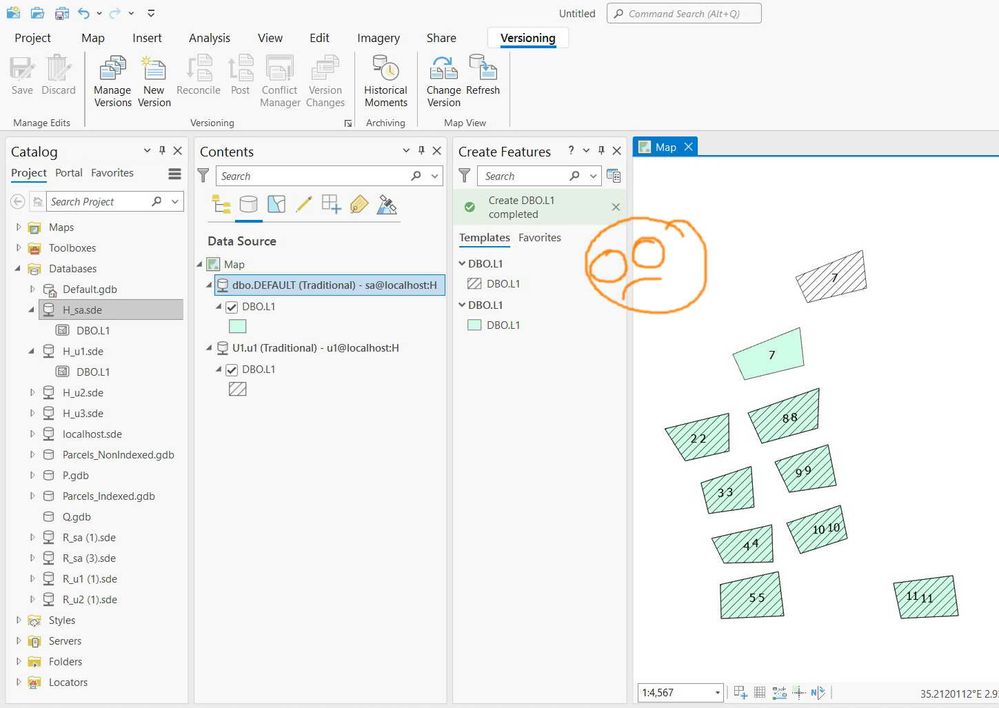Select List By Editing view
The height and width of the screenshot is (708, 999).
click(x=304, y=205)
